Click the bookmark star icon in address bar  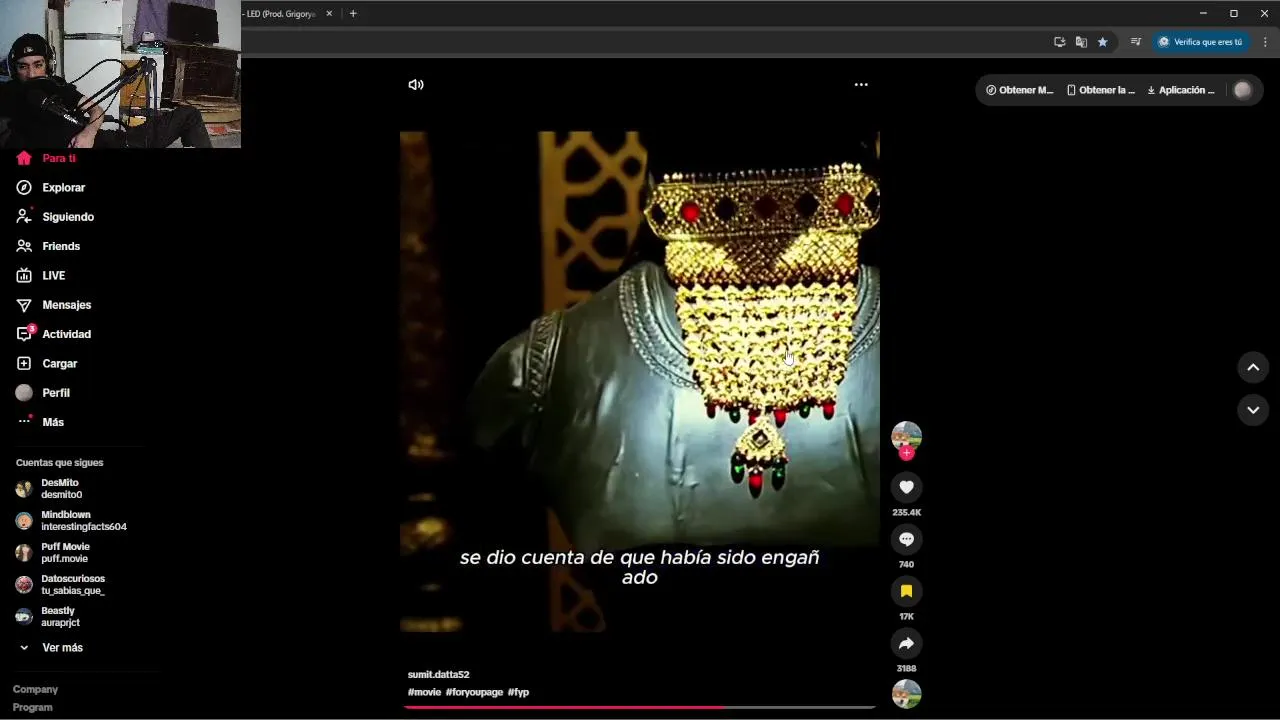click(1102, 42)
